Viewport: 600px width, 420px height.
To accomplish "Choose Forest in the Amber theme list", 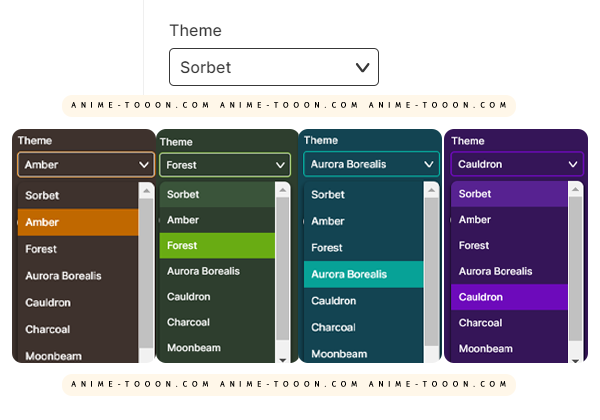I will (x=78, y=249).
